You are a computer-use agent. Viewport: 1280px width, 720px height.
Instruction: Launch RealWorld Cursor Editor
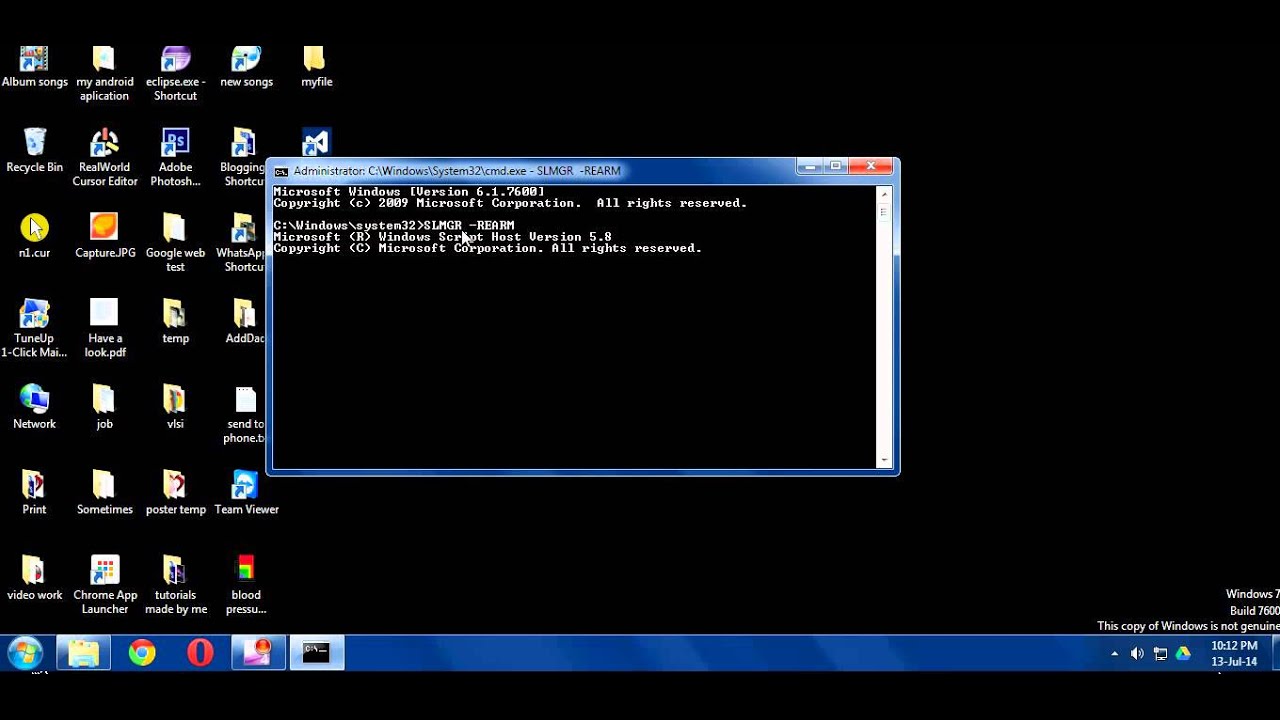(x=104, y=159)
